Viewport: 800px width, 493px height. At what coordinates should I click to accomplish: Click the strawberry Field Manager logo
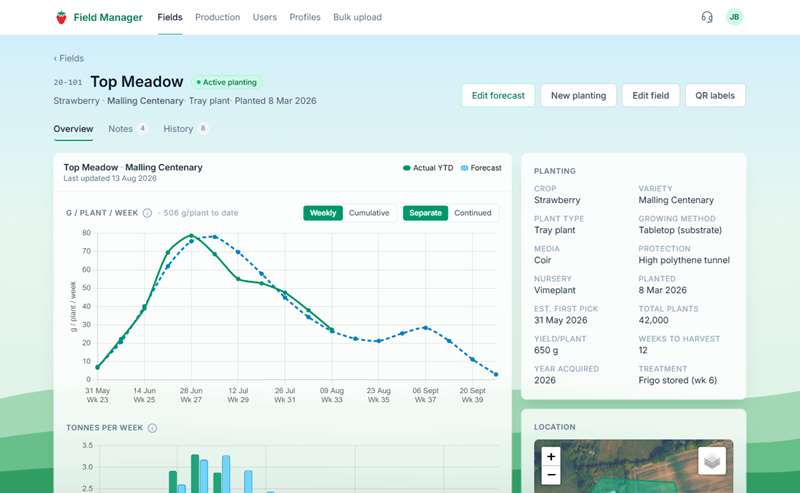61,17
